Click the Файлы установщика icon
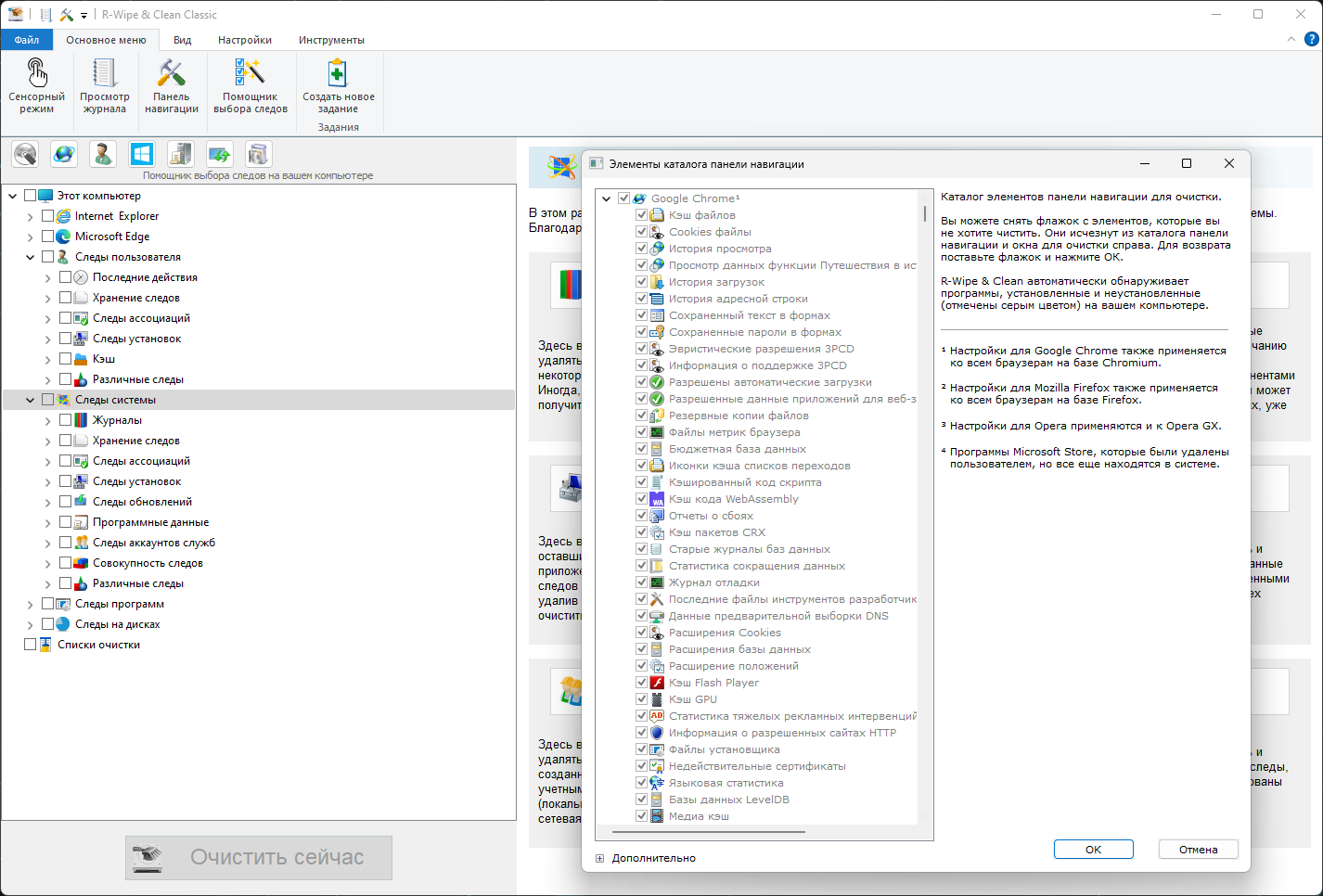 tap(657, 749)
